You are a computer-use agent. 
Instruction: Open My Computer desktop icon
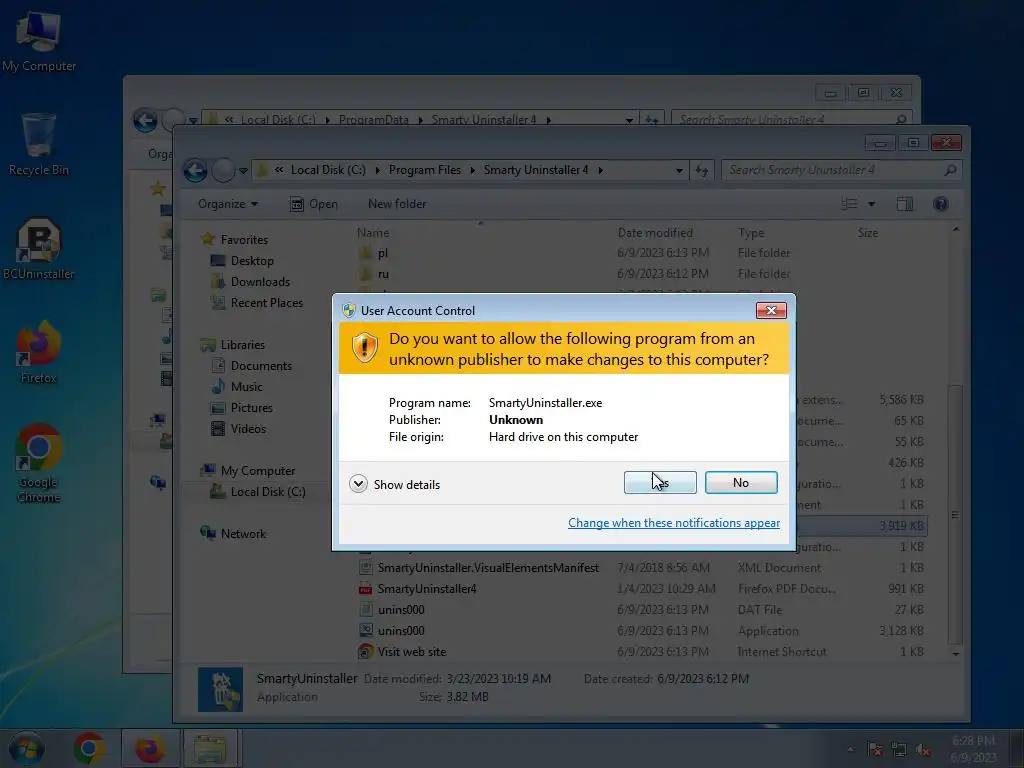point(39,40)
